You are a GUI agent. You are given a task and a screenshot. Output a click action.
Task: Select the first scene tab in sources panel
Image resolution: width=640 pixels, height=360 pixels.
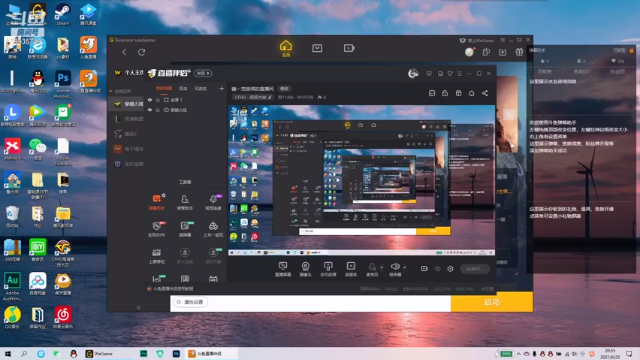point(164,88)
